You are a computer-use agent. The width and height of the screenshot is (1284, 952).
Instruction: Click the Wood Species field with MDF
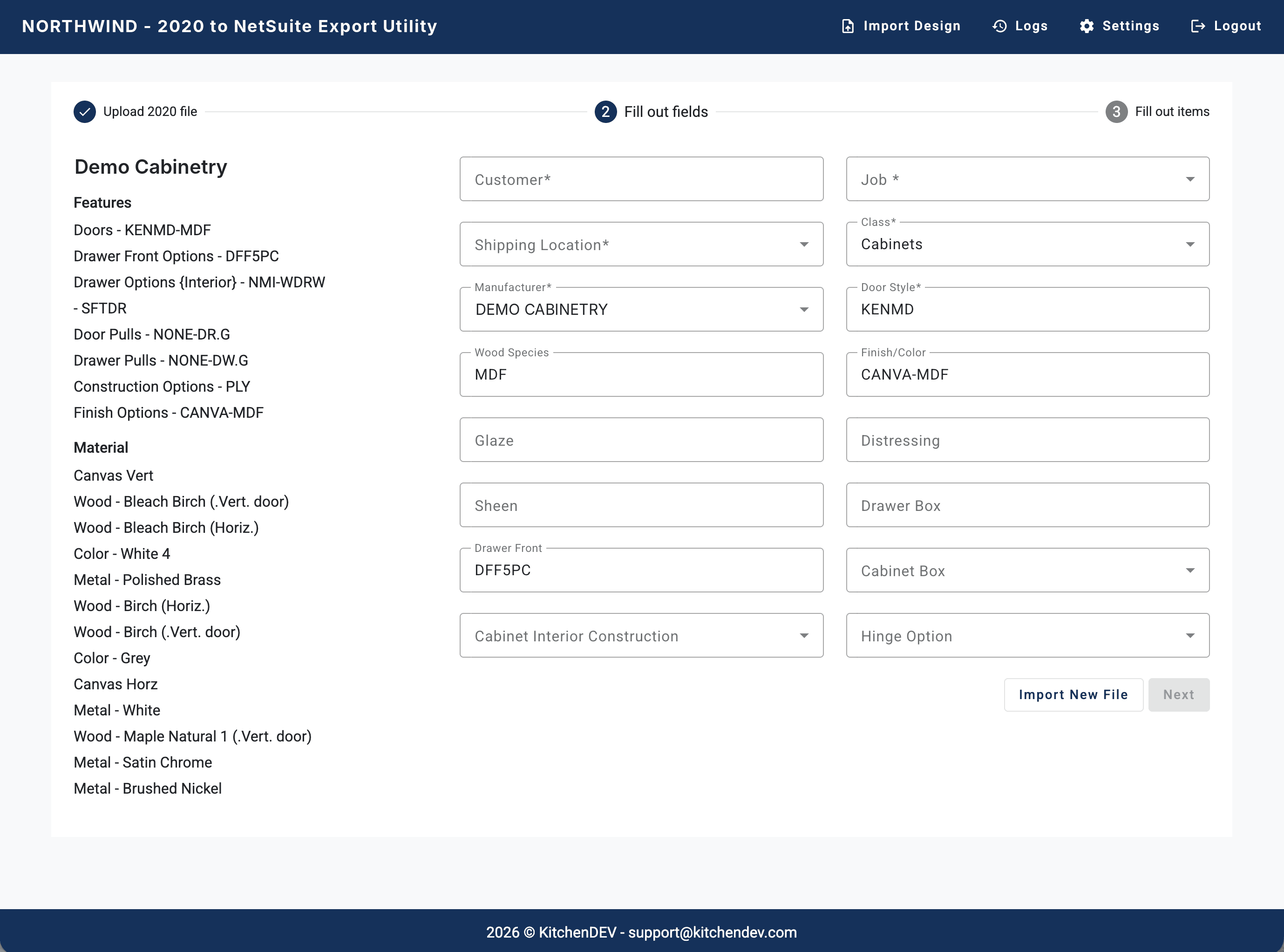641,374
